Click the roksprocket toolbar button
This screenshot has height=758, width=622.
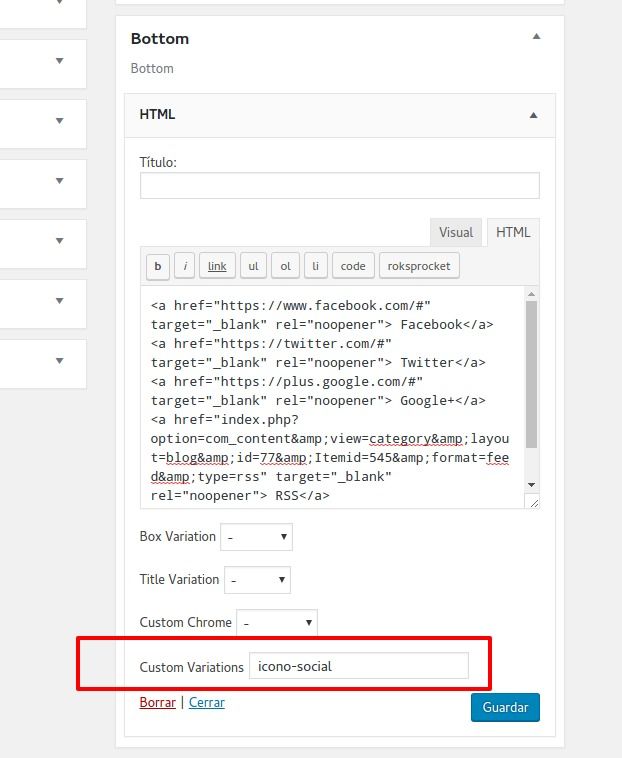point(419,266)
